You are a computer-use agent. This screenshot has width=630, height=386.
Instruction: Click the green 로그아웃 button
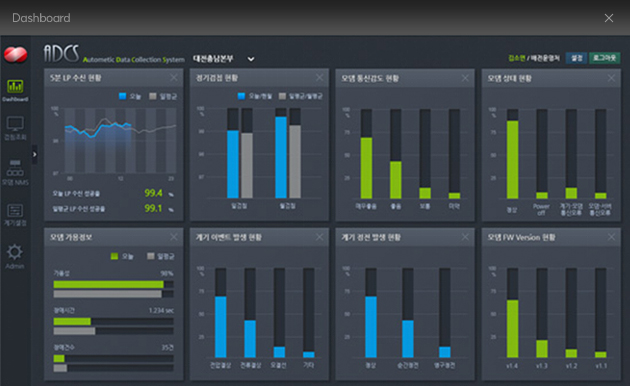(604, 58)
